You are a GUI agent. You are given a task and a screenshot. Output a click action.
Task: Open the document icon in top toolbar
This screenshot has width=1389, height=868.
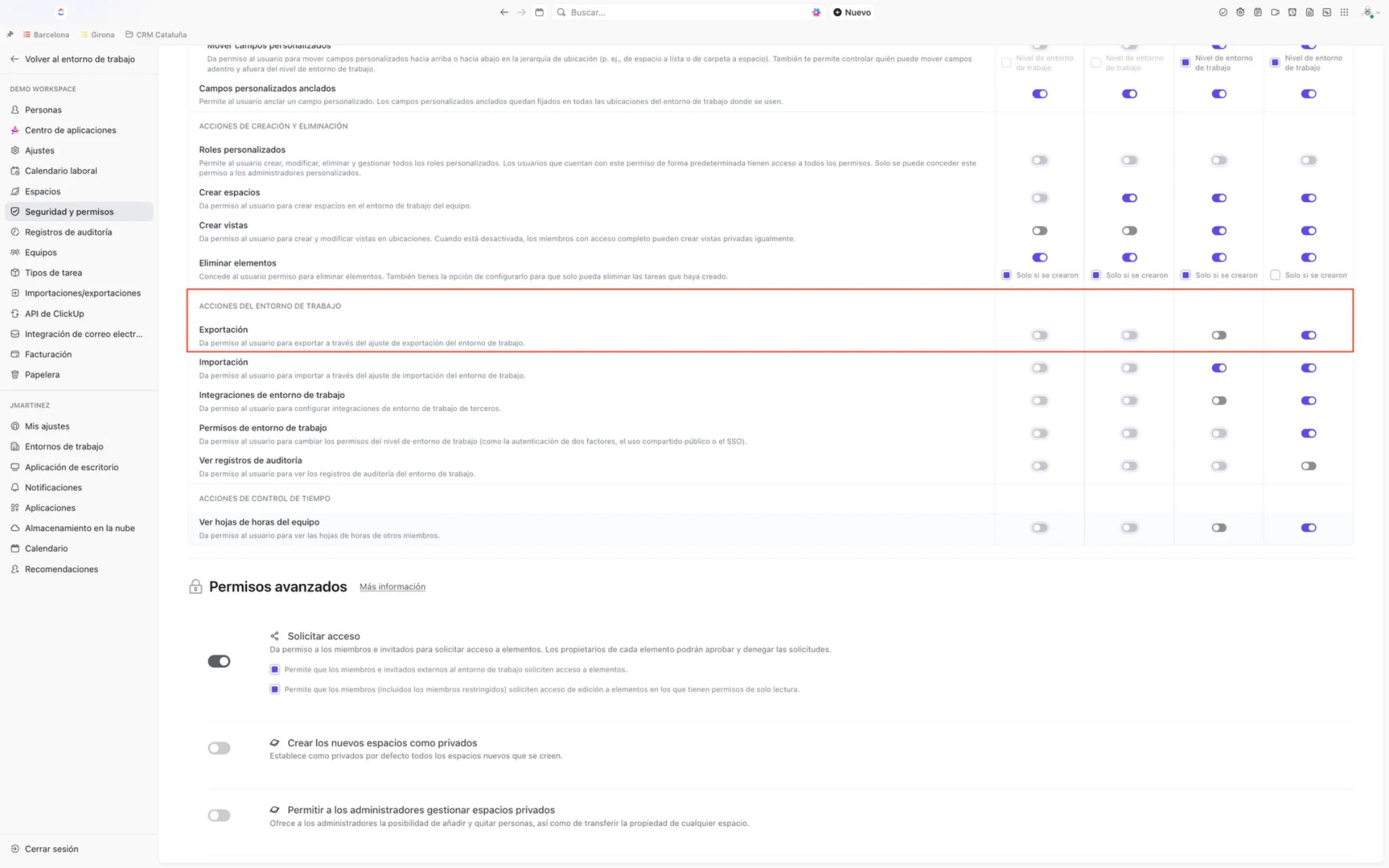click(x=1310, y=12)
